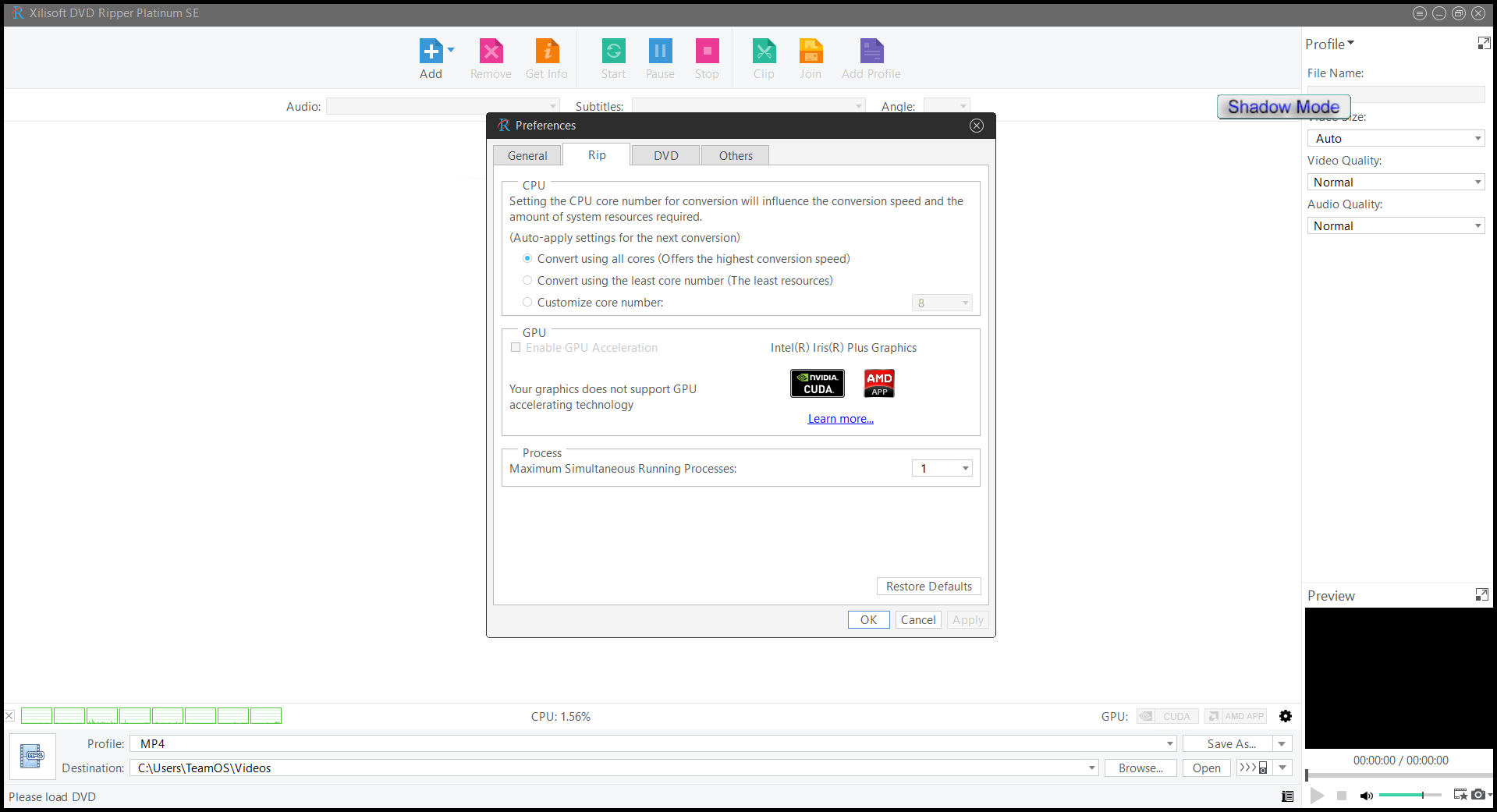Click the NVIDIA CUDA logo icon
1497x812 pixels.
[x=818, y=383]
